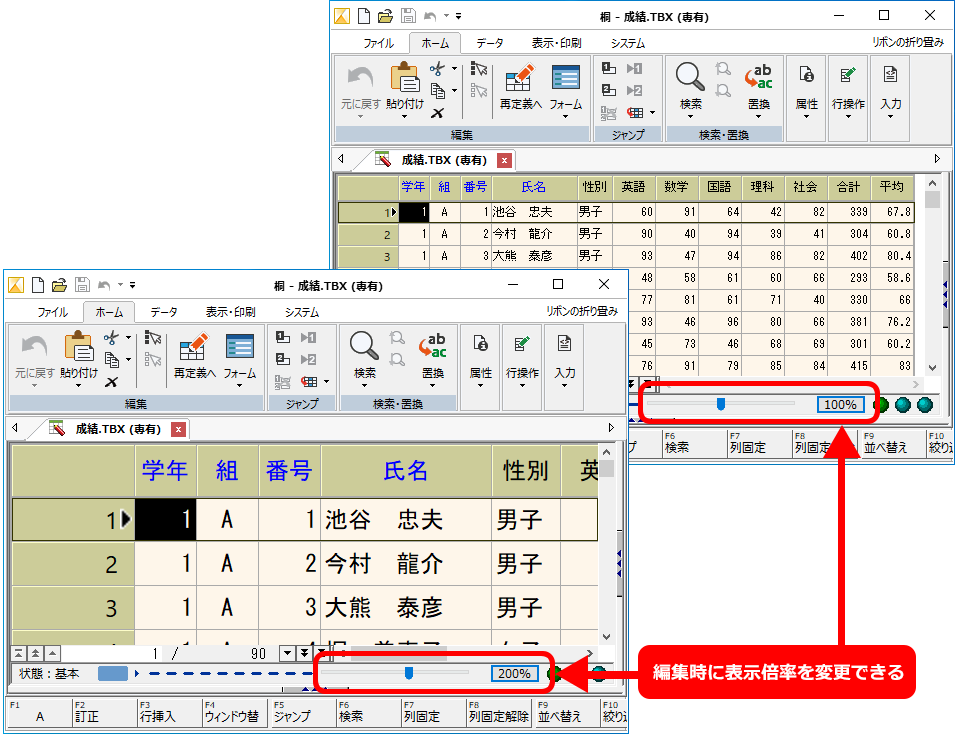Open フォーム icon in the back window ribbon
This screenshot has height=739, width=955.
[x=566, y=78]
